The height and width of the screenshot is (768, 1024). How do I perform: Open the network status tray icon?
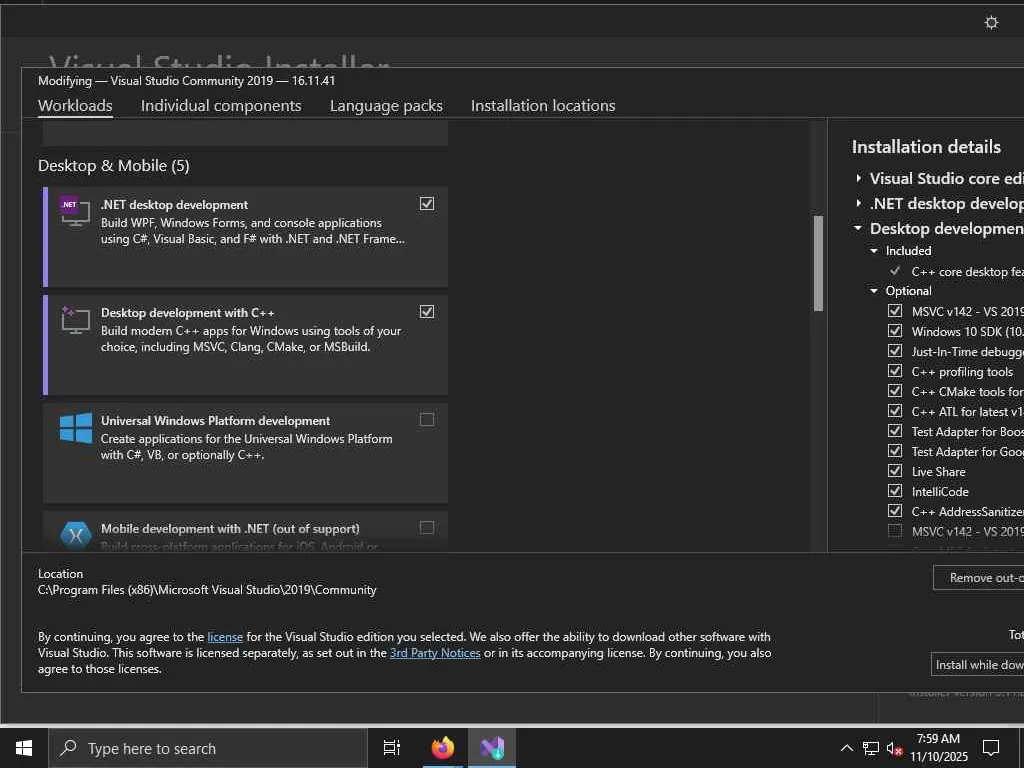click(x=870, y=748)
